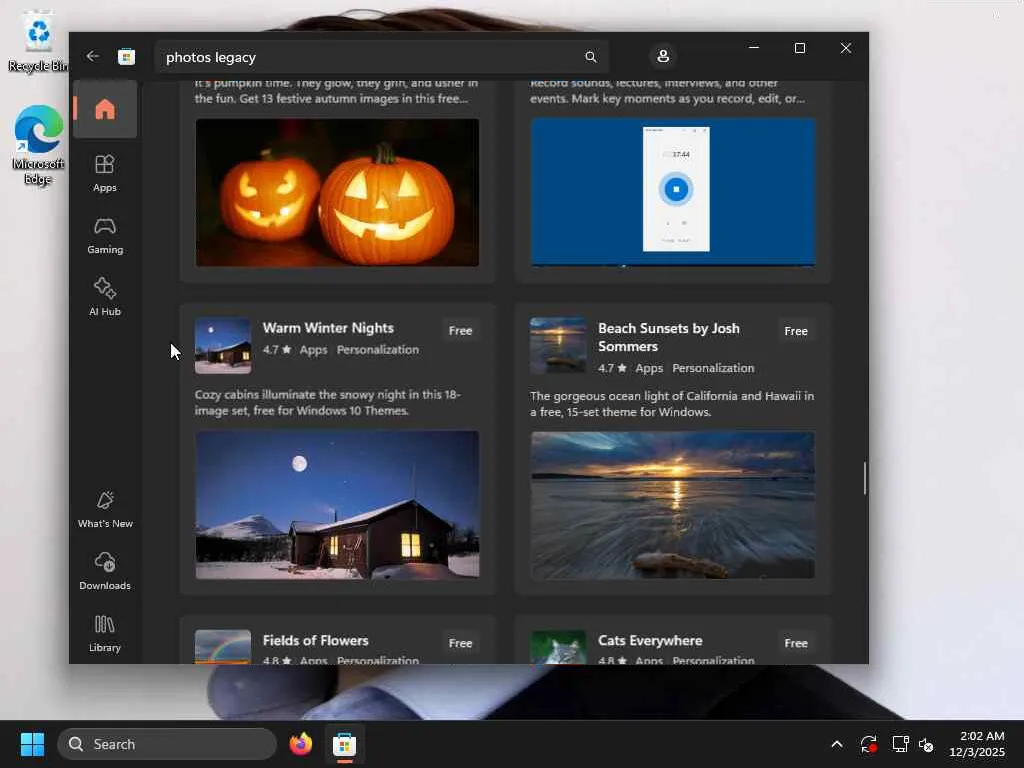Go back with the Store back arrow
The image size is (1024, 768).
tap(93, 57)
